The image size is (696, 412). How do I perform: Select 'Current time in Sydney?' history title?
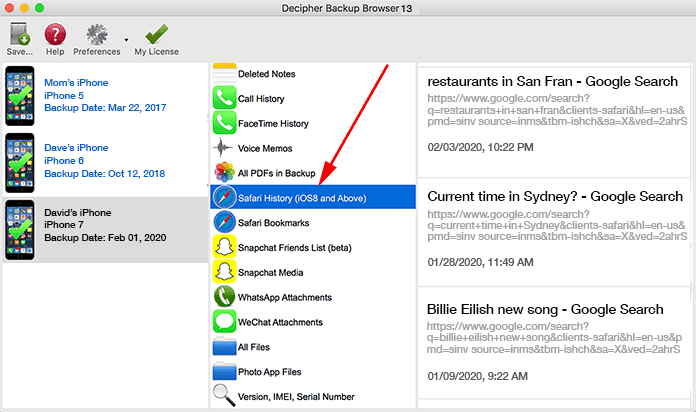(555, 197)
